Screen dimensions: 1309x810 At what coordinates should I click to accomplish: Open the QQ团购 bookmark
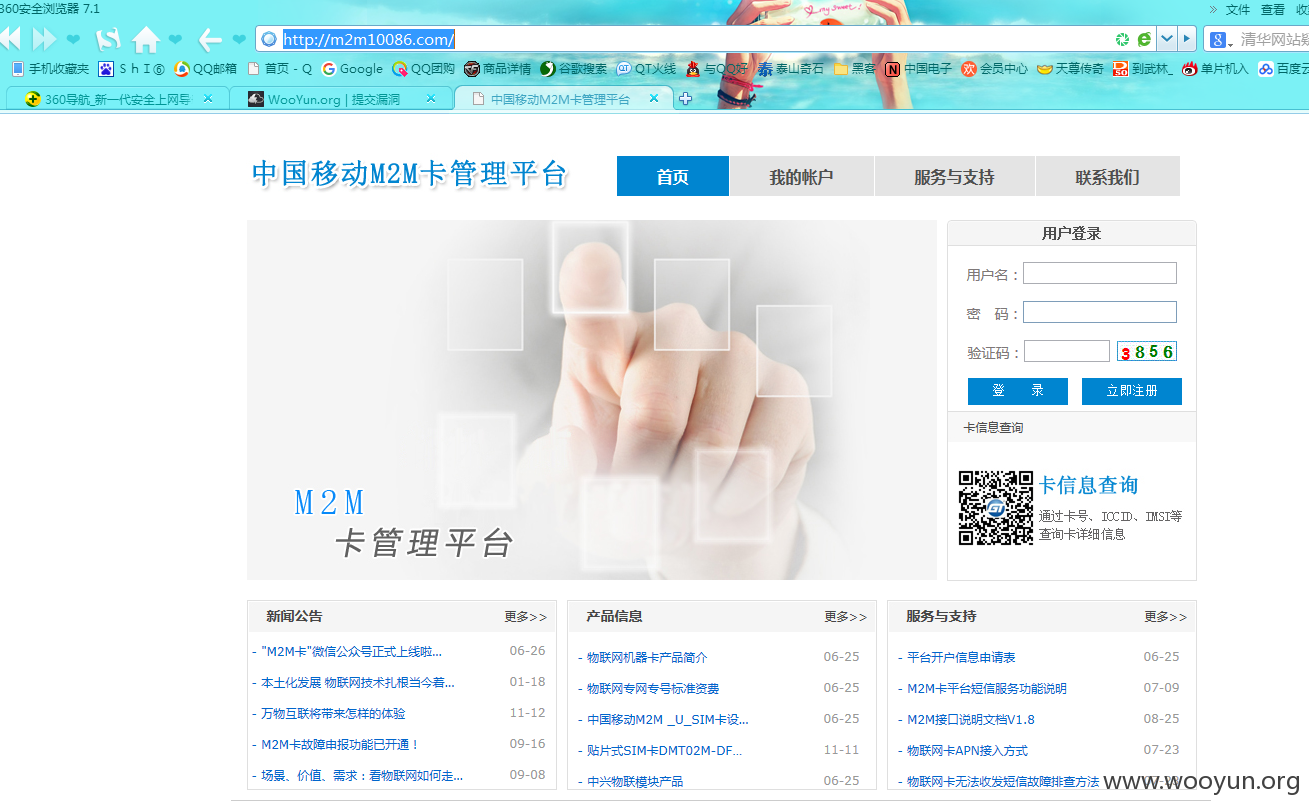click(424, 69)
